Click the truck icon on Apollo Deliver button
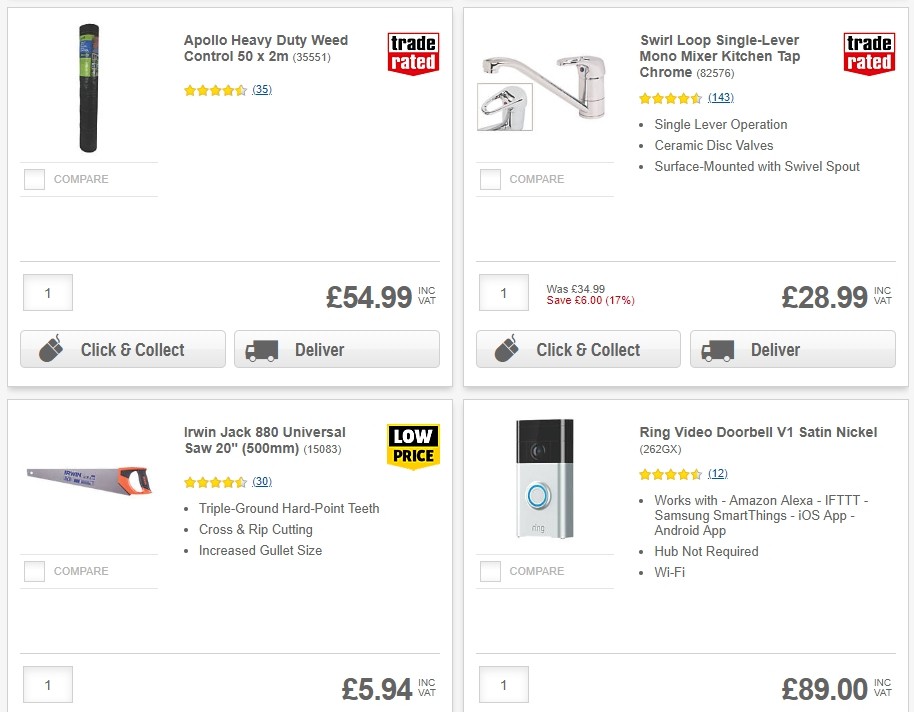 (260, 350)
